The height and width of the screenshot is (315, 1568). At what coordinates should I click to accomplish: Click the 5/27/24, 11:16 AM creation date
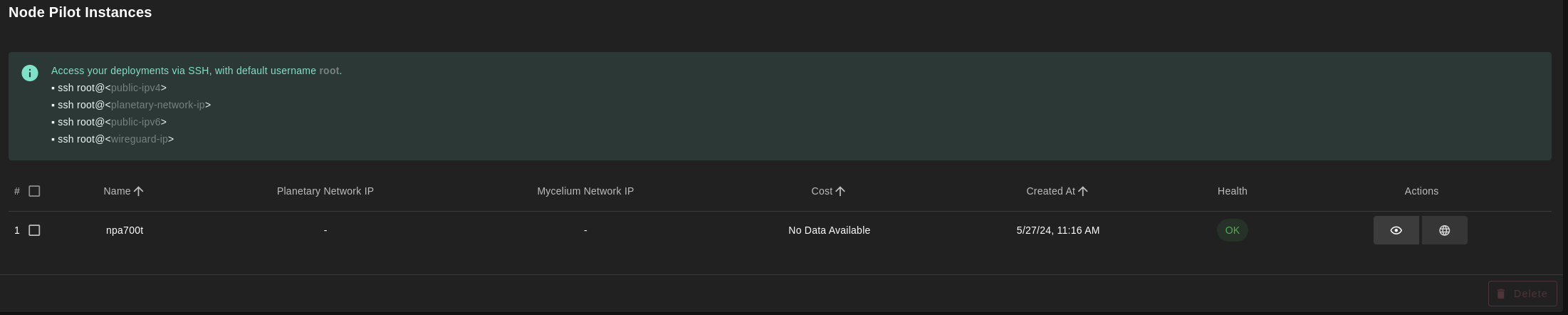pos(1057,230)
